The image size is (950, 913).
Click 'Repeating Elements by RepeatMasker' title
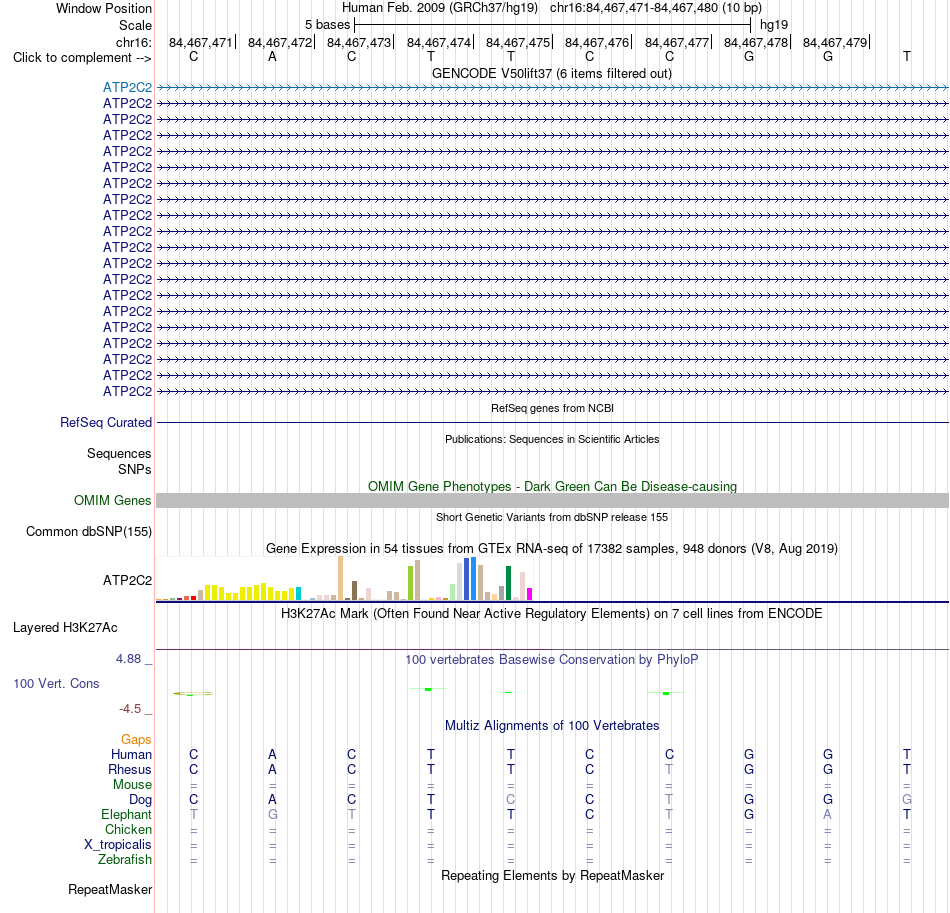tap(553, 875)
